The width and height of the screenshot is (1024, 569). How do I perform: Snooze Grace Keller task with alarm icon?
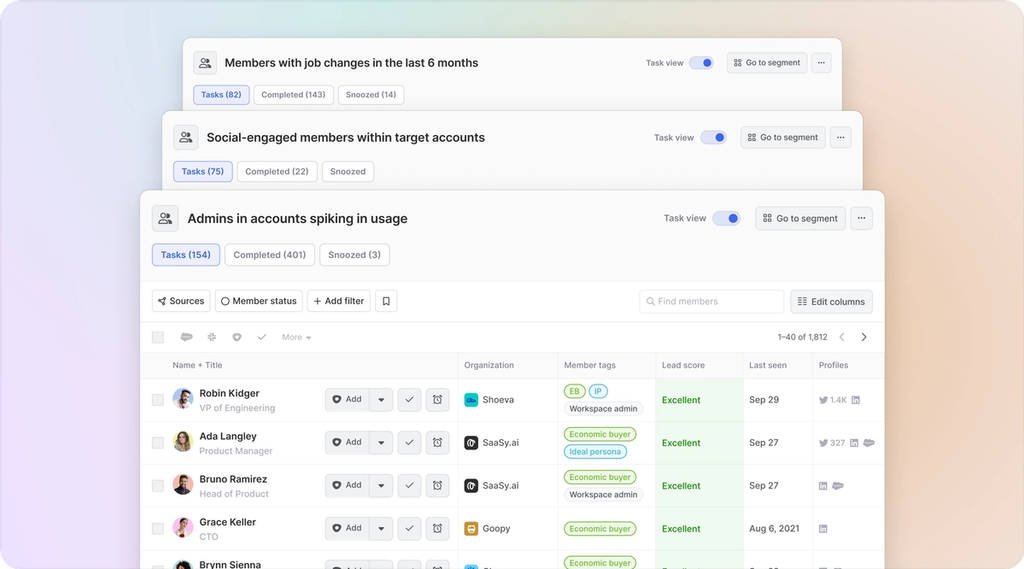tap(438, 528)
